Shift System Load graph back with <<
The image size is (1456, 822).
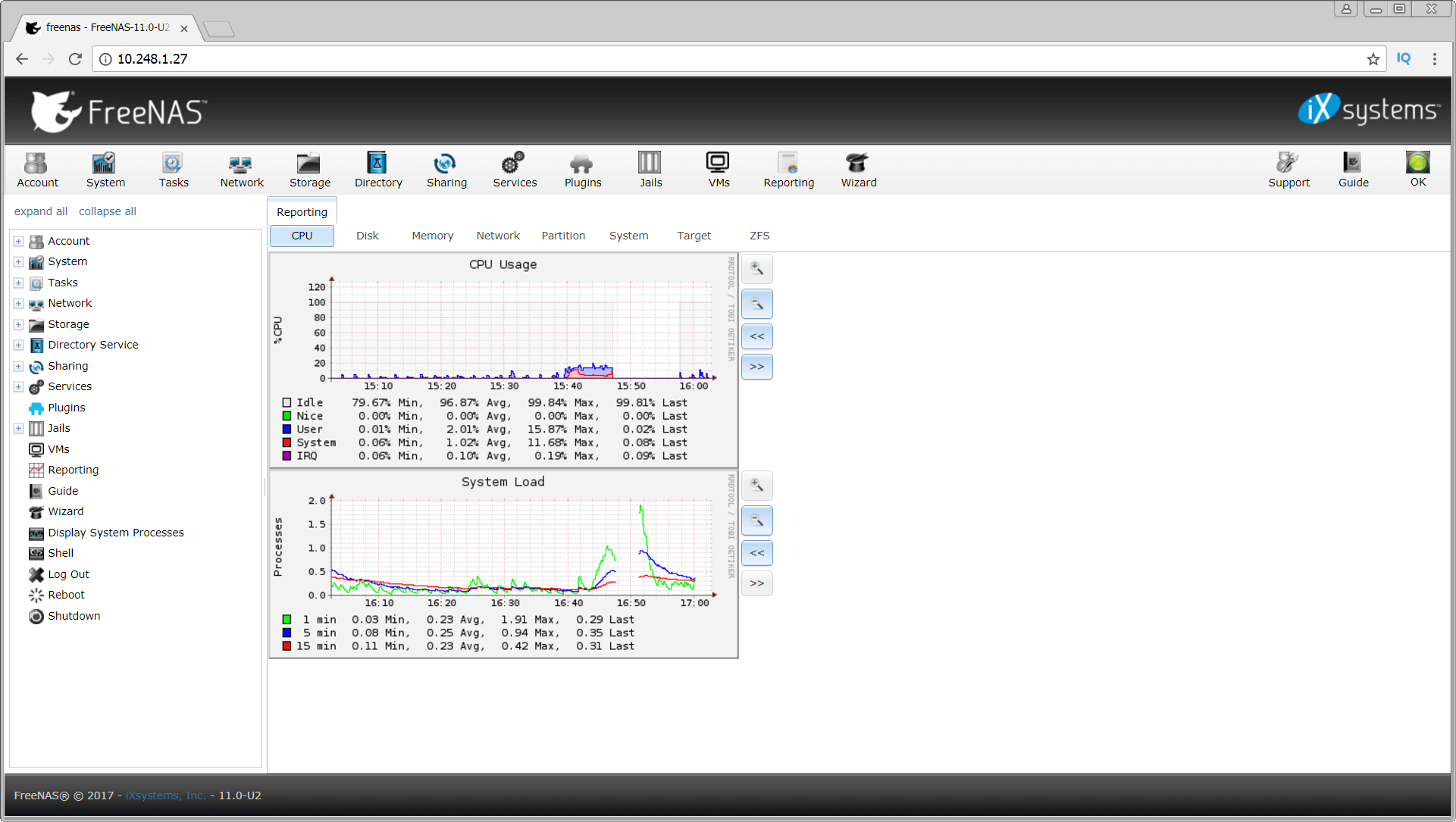click(756, 553)
